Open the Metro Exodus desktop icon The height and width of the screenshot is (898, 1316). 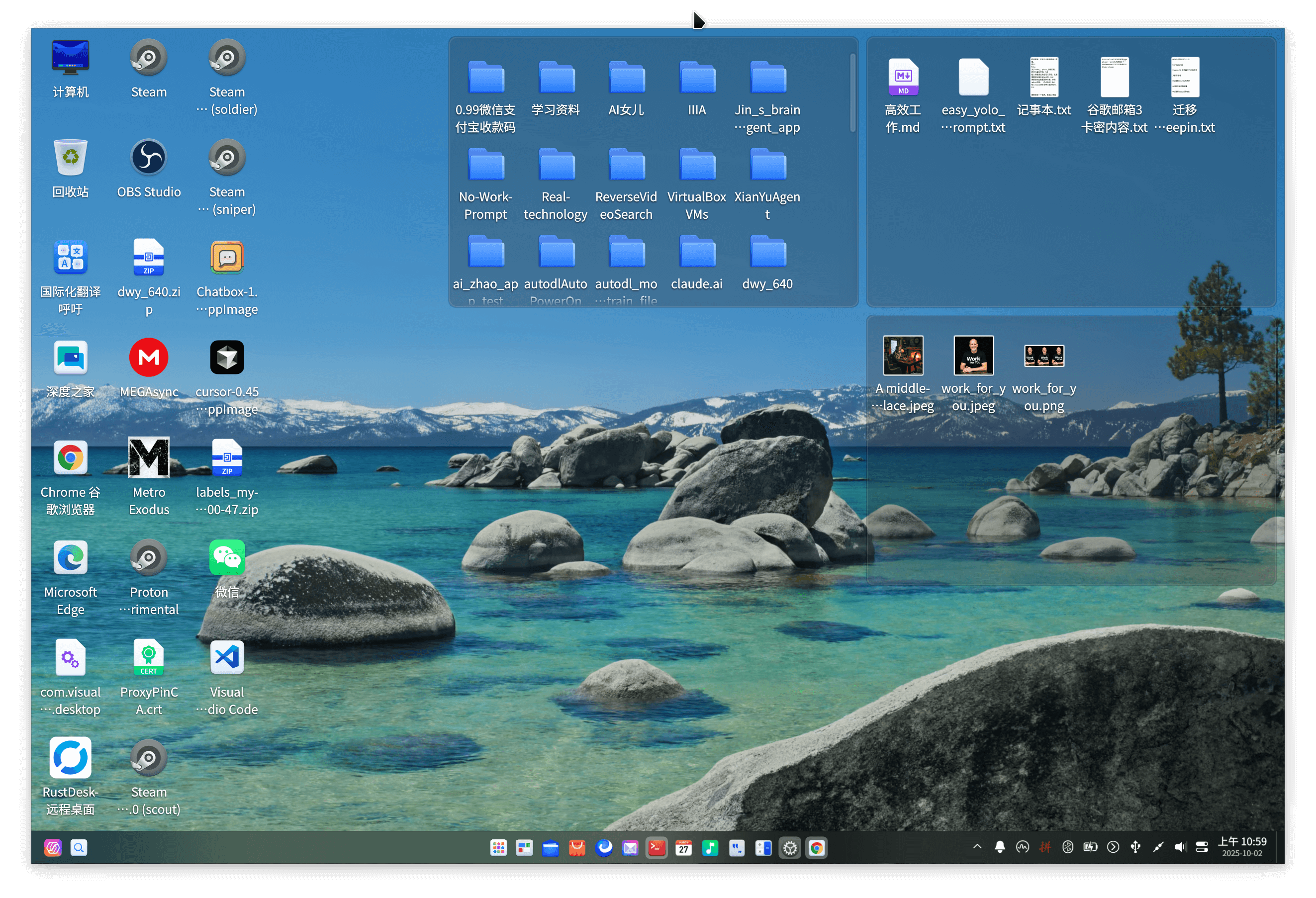(149, 458)
